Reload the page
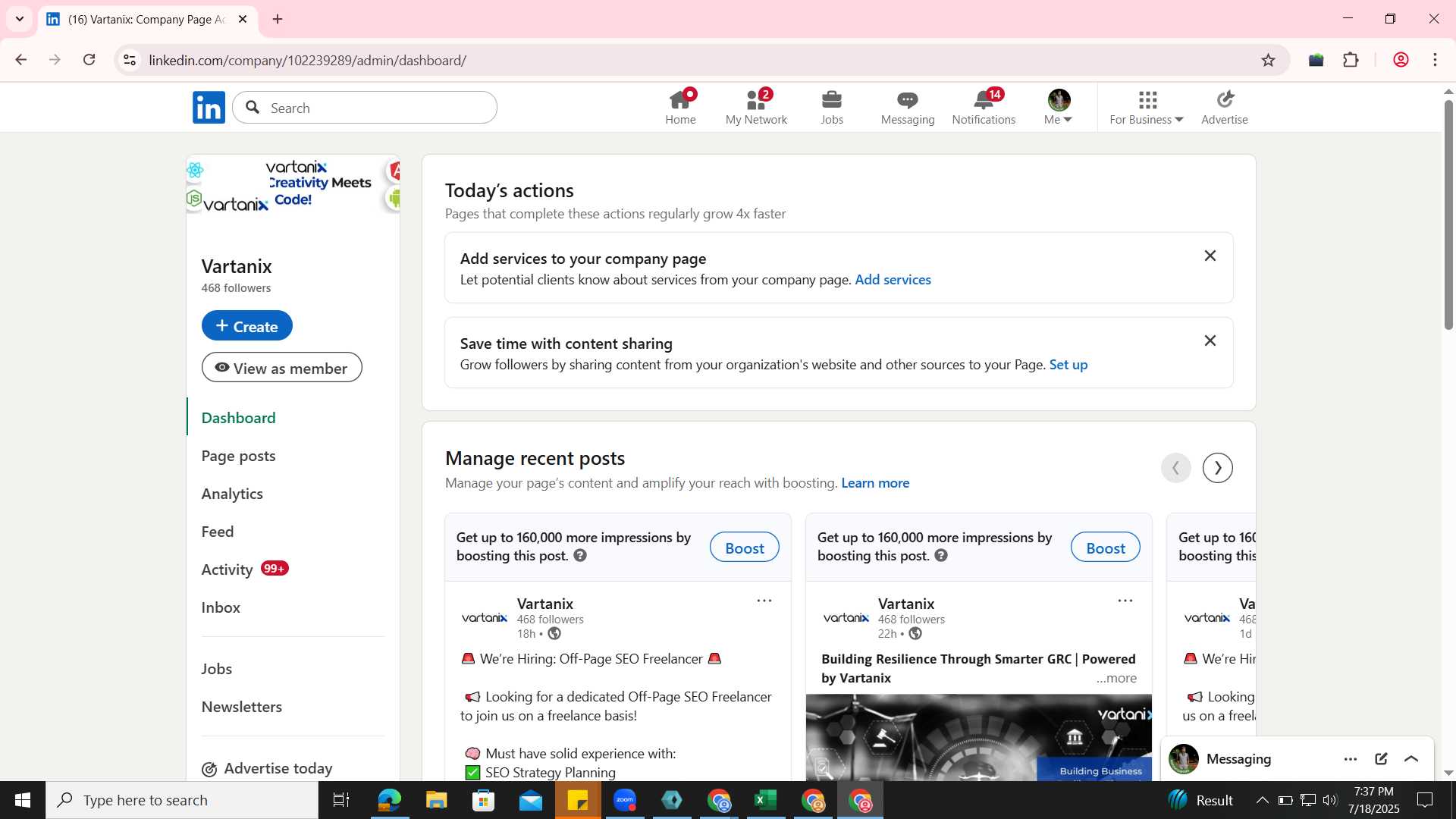 89,60
